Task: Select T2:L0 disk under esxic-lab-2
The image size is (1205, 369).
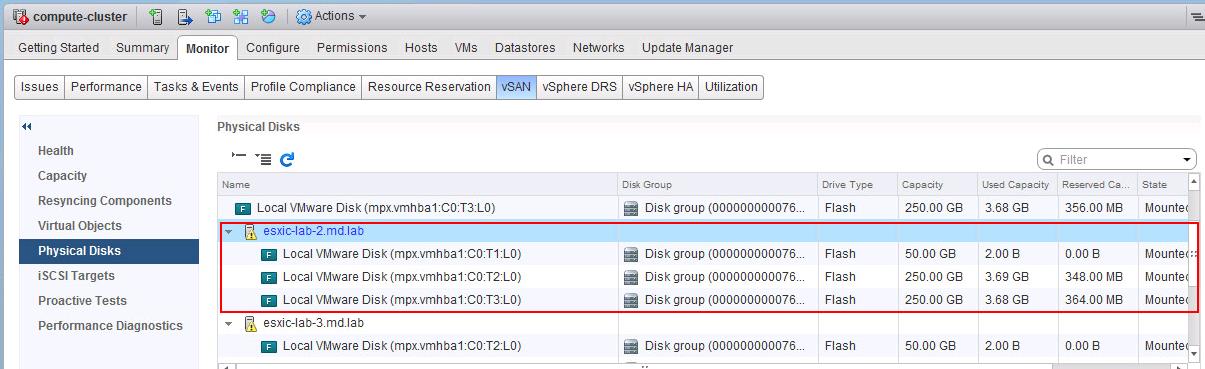Action: 402,277
